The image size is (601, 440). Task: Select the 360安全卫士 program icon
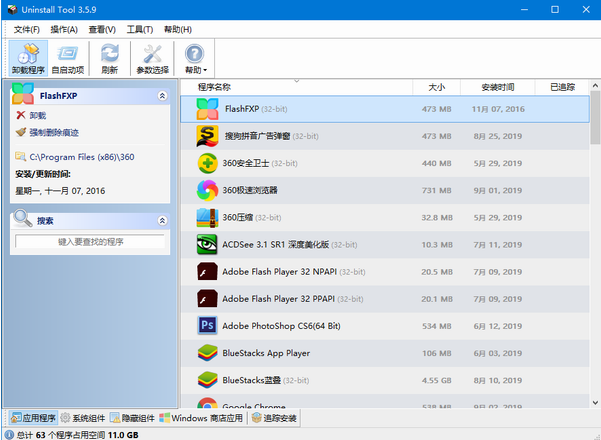[207, 162]
